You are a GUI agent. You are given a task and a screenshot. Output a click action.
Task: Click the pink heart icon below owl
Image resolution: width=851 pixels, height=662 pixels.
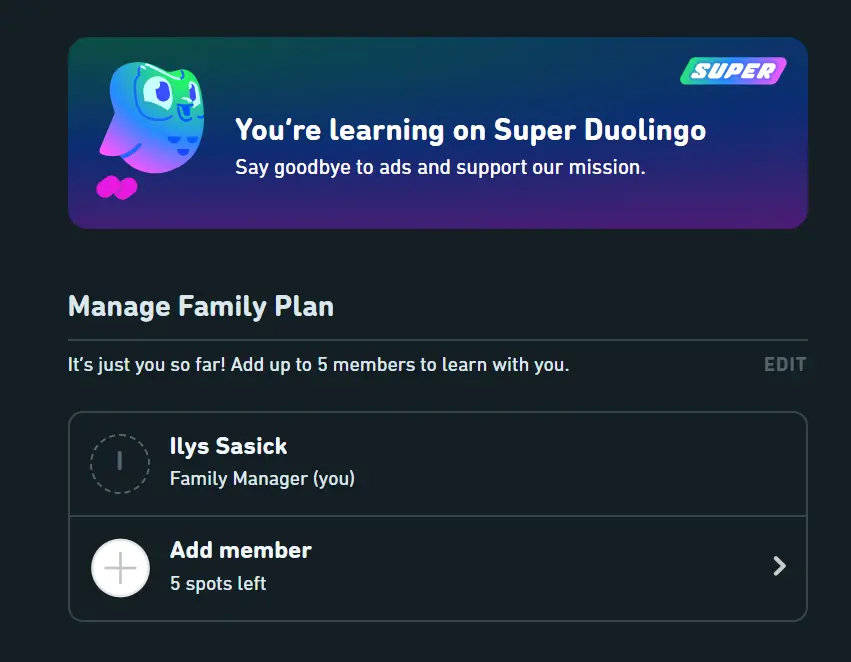[x=117, y=188]
